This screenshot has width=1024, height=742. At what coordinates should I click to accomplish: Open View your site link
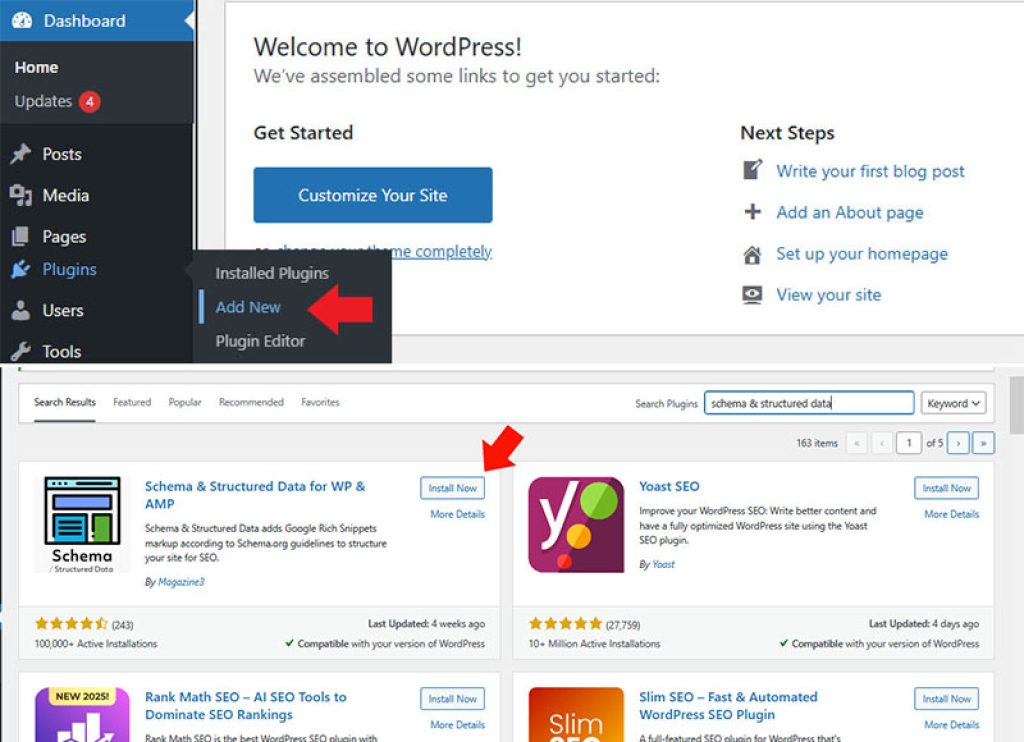coord(828,295)
